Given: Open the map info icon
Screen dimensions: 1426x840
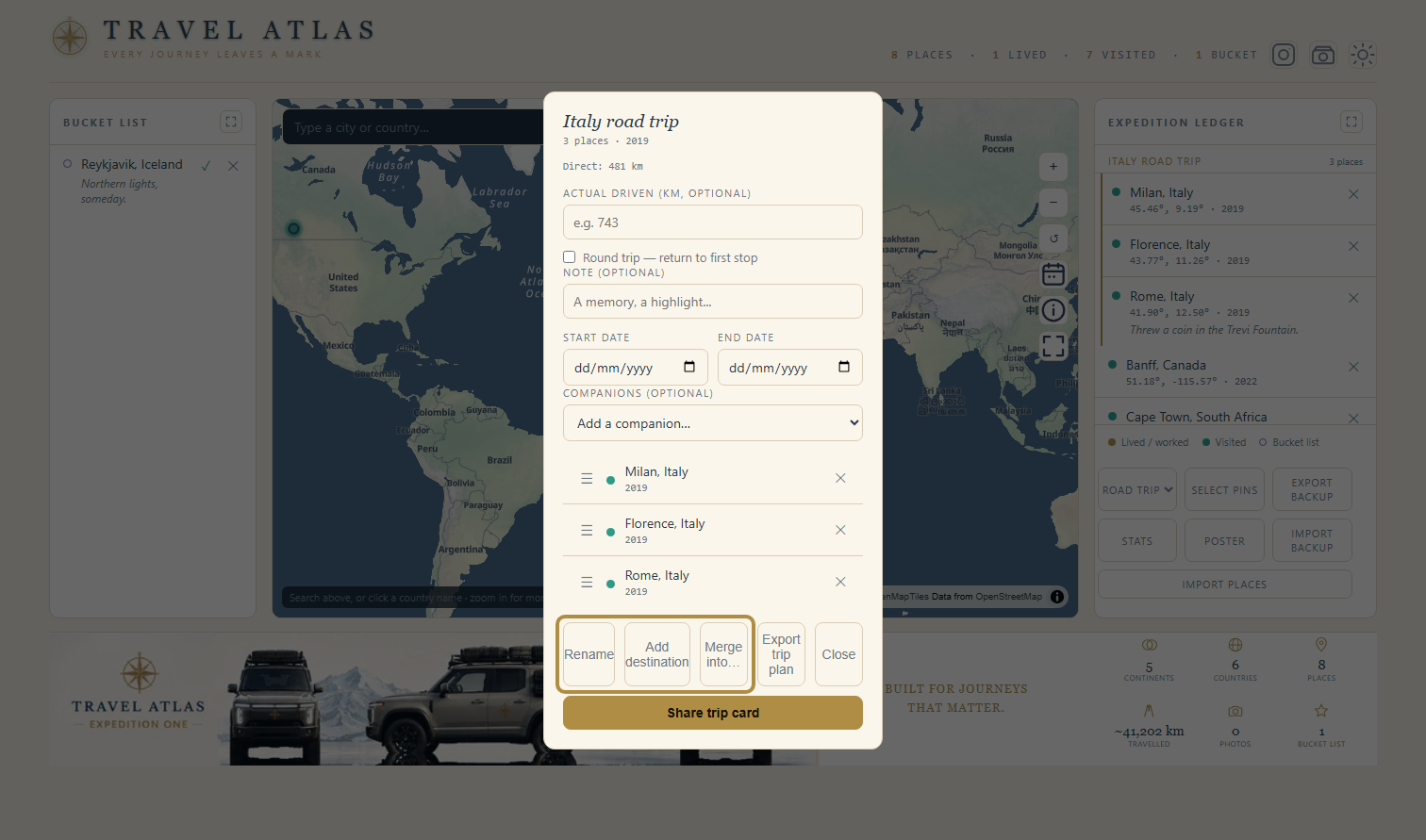Looking at the screenshot, I should click(x=1053, y=310).
